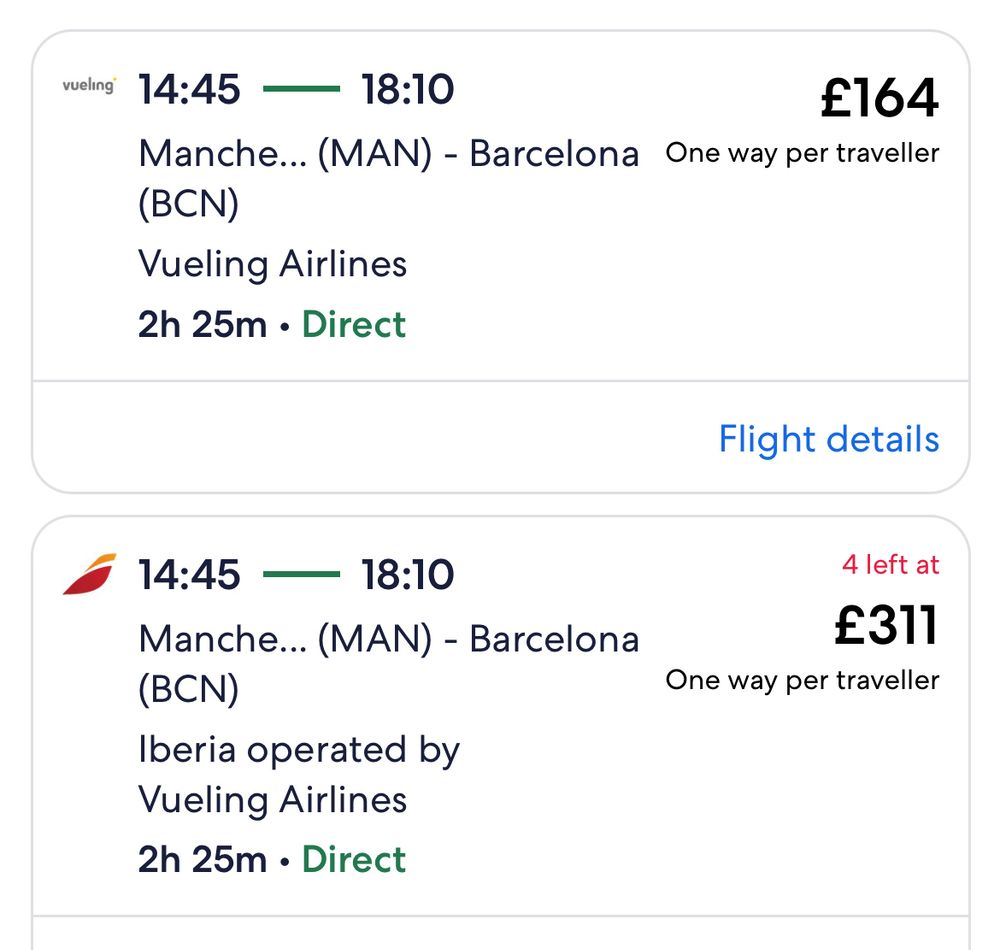Click the Vueling logo on the first flight
Viewport: 1000px width, 950px height.
pos(88,86)
